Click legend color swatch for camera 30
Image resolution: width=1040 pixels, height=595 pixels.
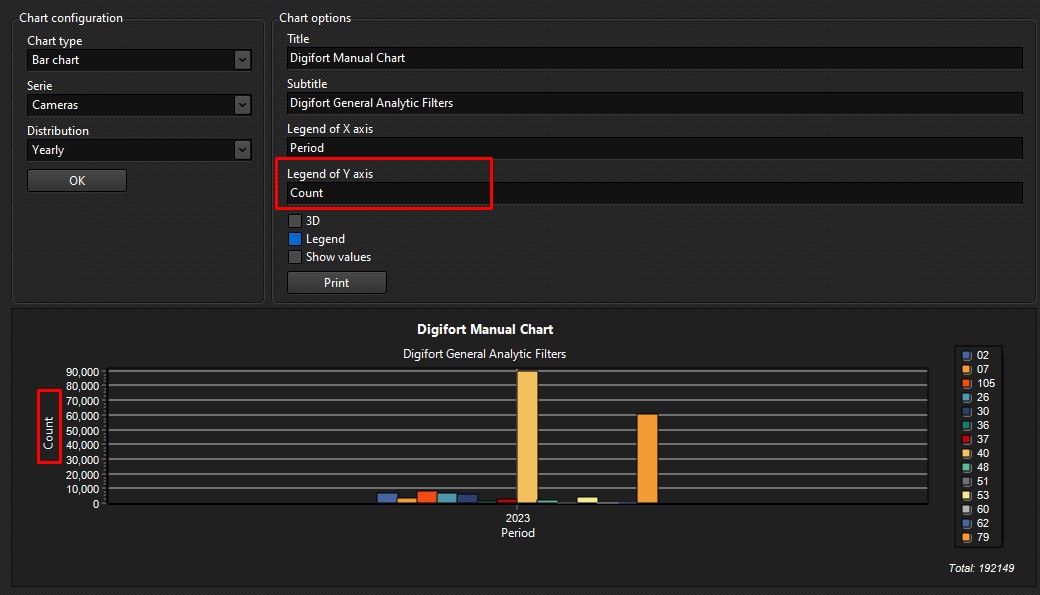(x=966, y=411)
